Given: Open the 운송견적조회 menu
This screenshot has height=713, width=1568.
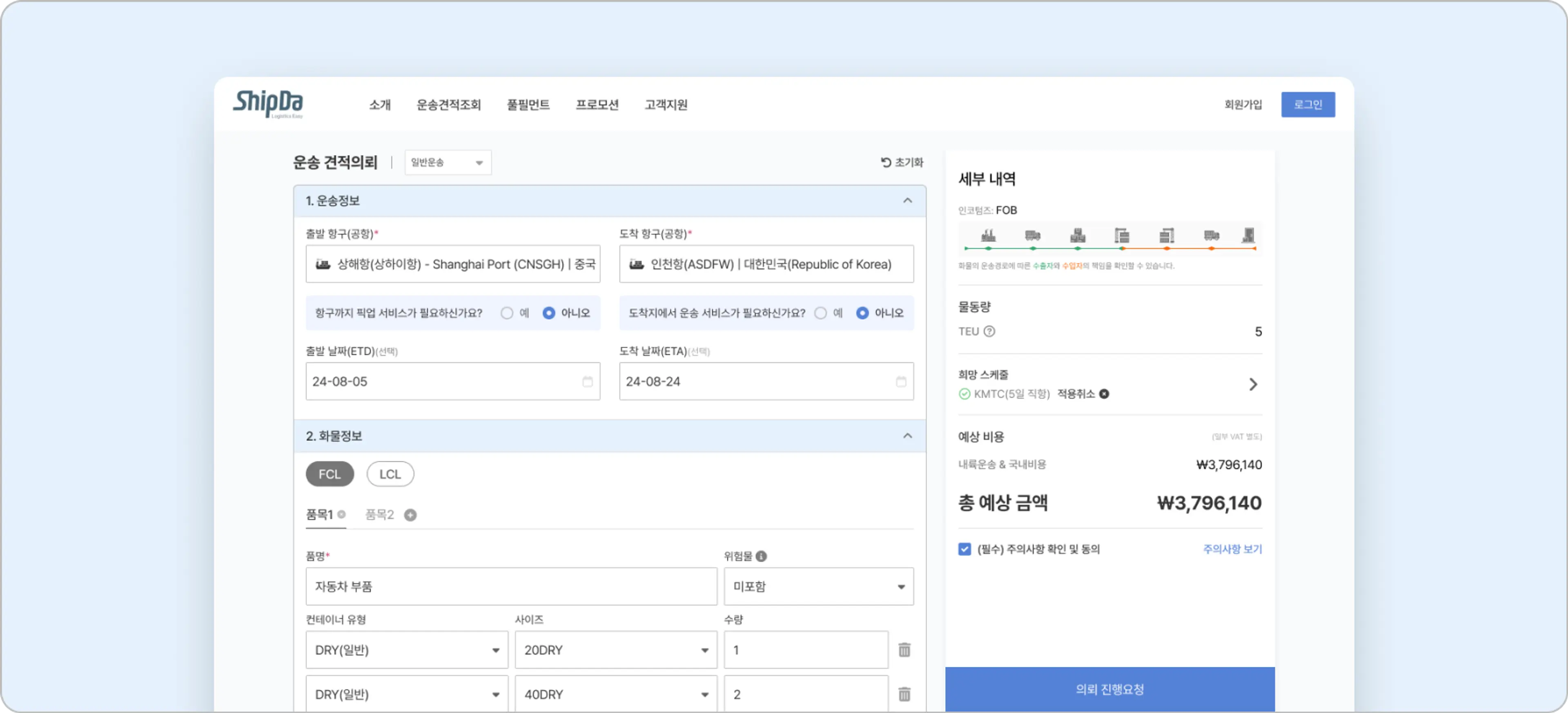Looking at the screenshot, I should point(449,105).
